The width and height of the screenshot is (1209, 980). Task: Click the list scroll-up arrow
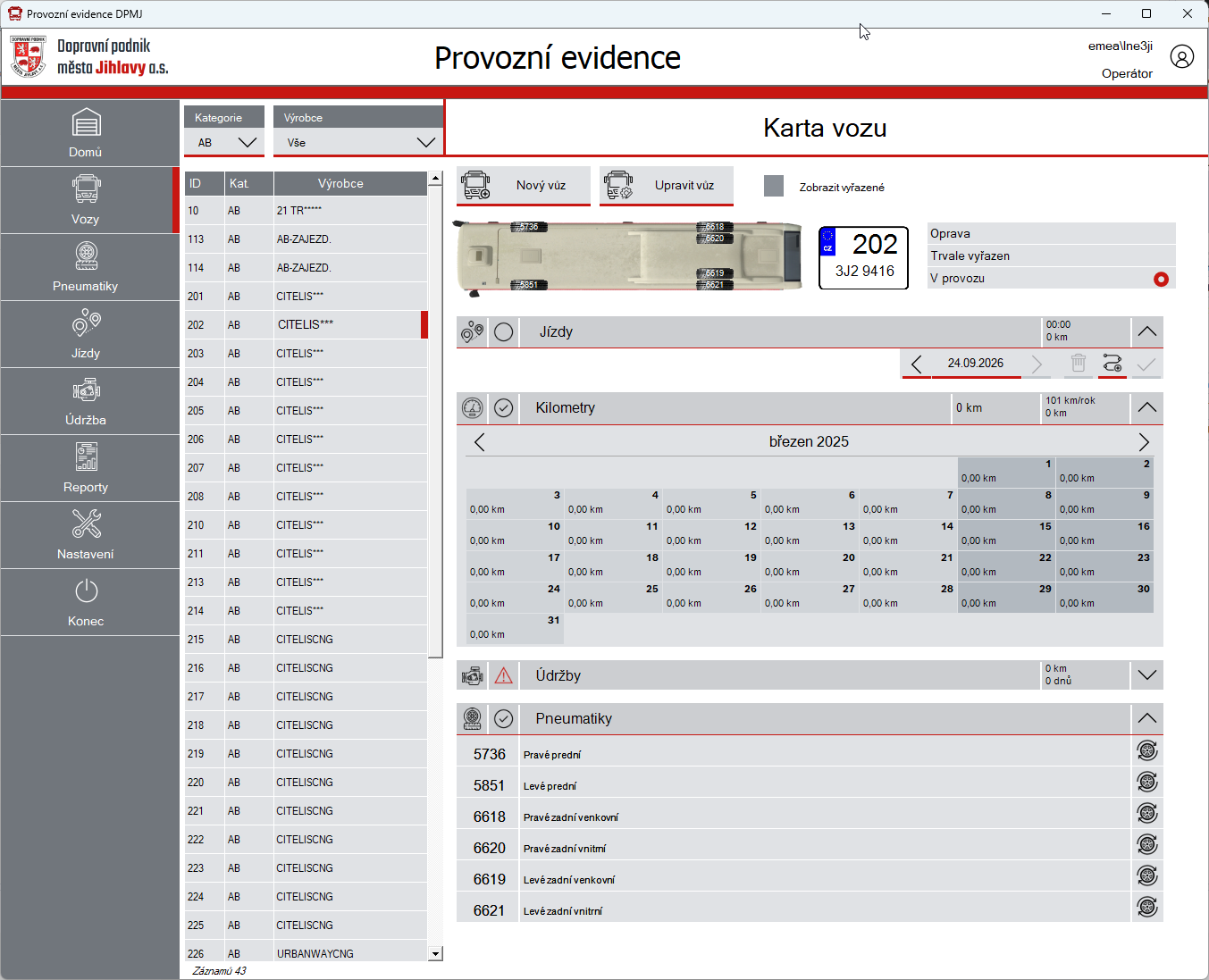pyautogui.click(x=435, y=179)
